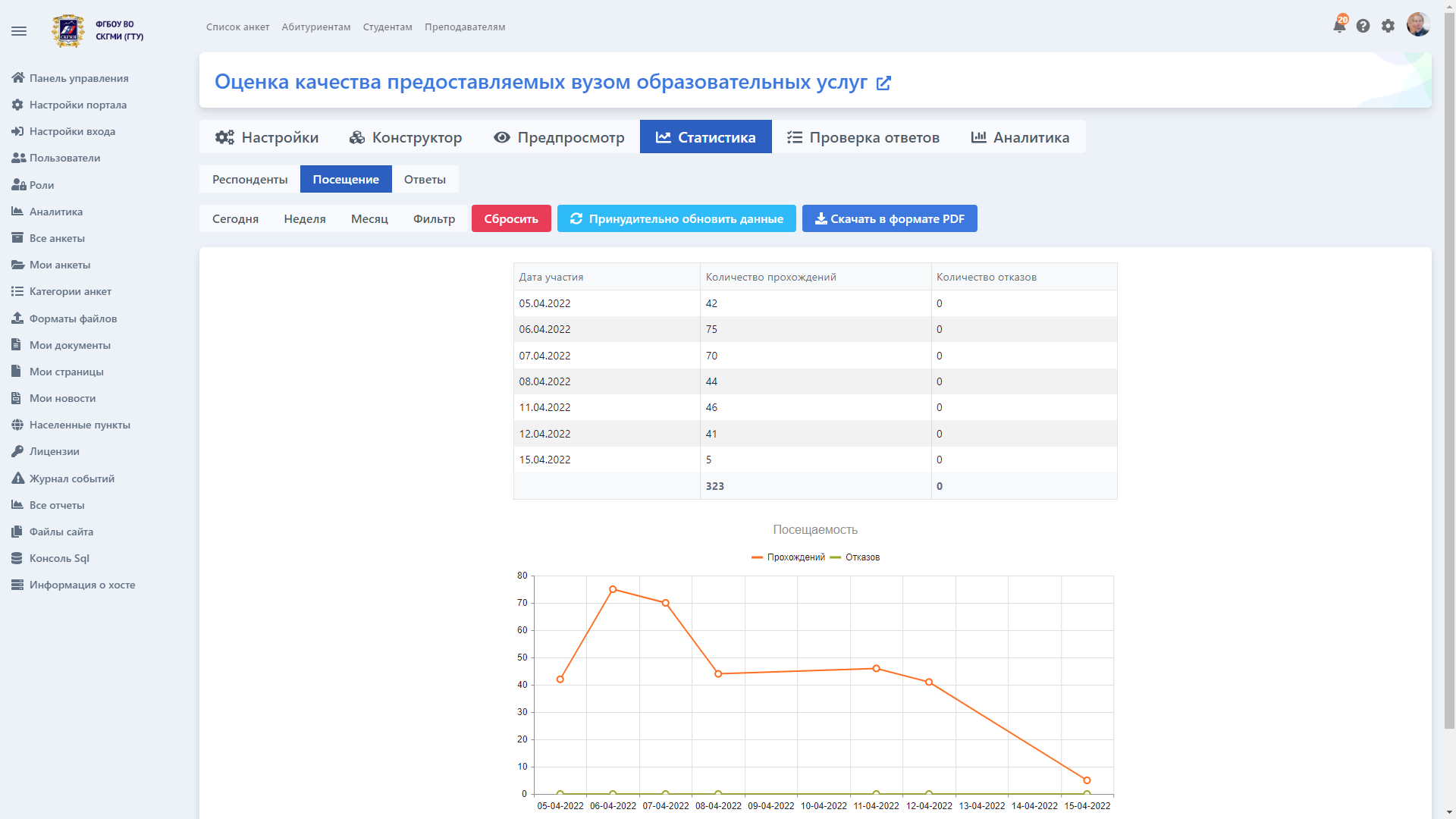The height and width of the screenshot is (819, 1456).
Task: Expand the Фильтр date option
Action: tap(434, 218)
